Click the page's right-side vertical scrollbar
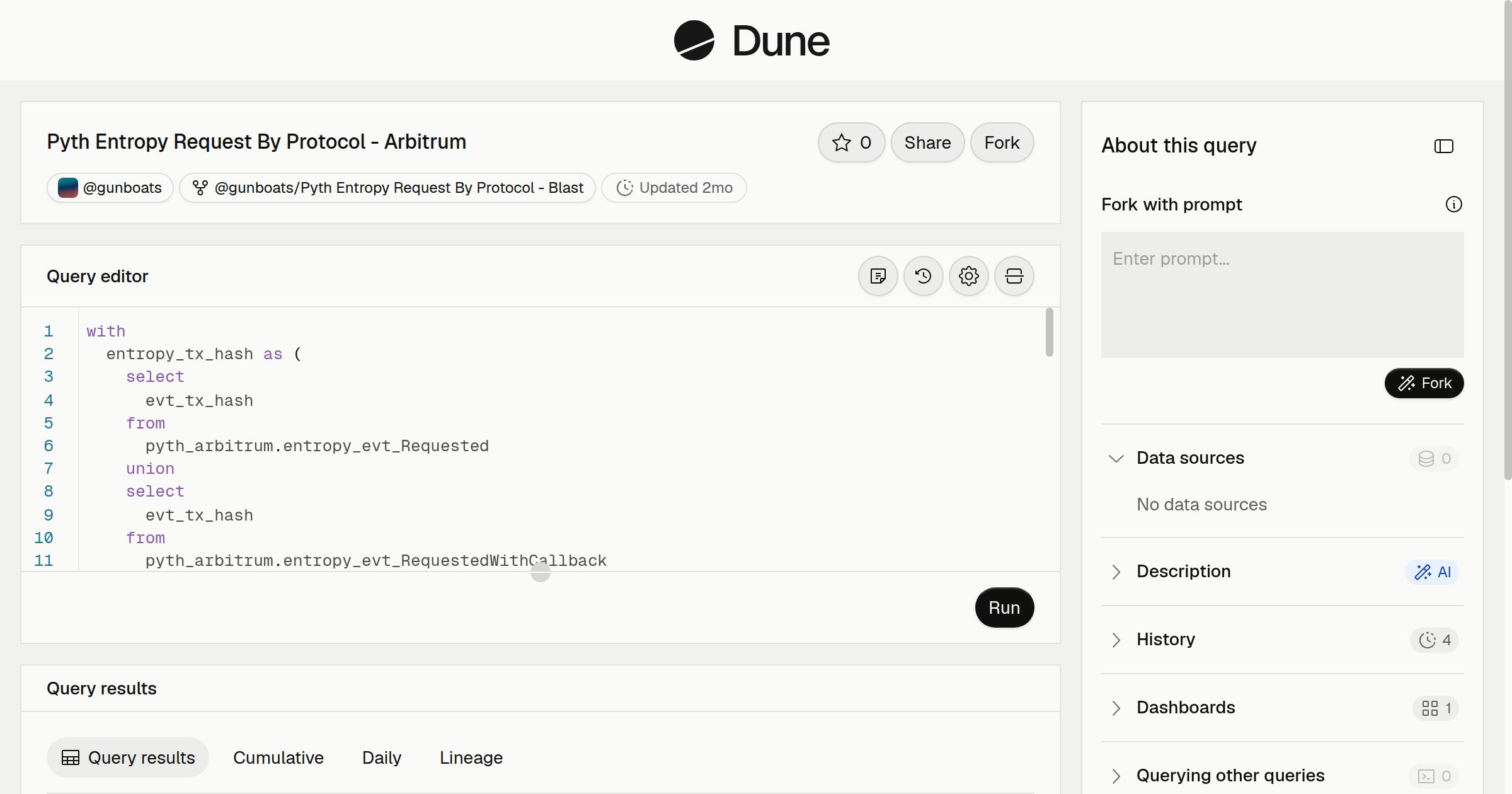 [1508, 239]
